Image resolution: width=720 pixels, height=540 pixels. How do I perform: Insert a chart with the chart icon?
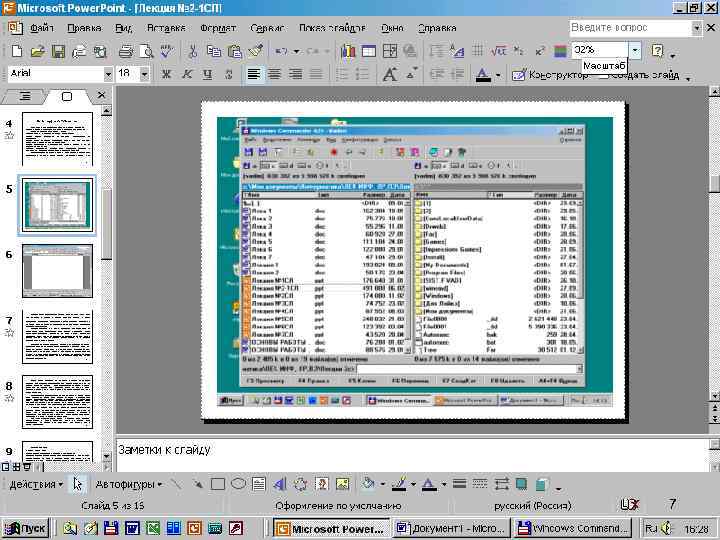point(348,51)
